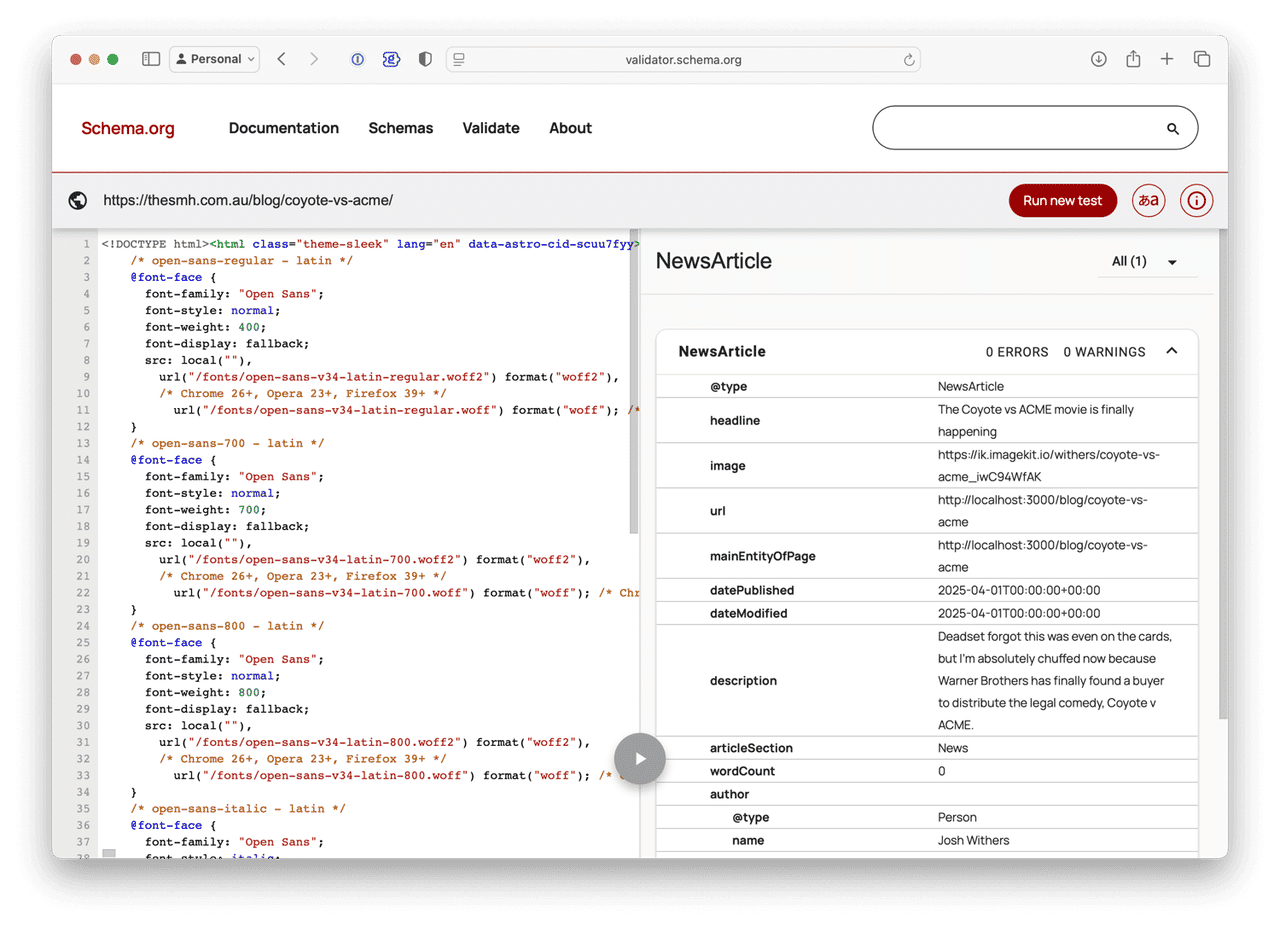The width and height of the screenshot is (1280, 927).
Task: Click the mainEntityOfPage property label
Action: point(763,556)
